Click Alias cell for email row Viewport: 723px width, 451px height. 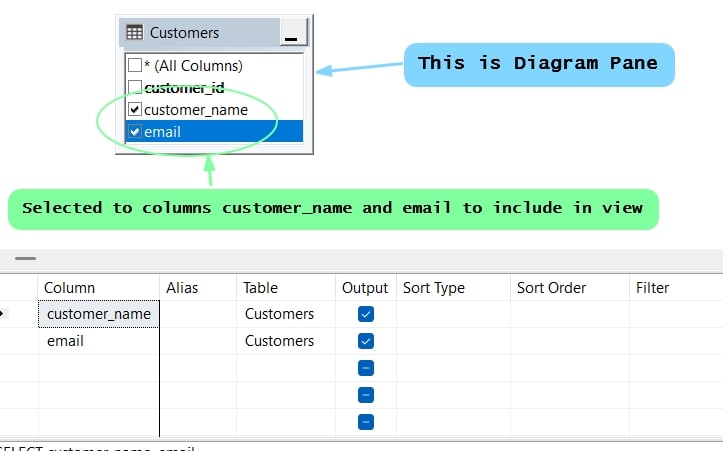pyautogui.click(x=198, y=341)
